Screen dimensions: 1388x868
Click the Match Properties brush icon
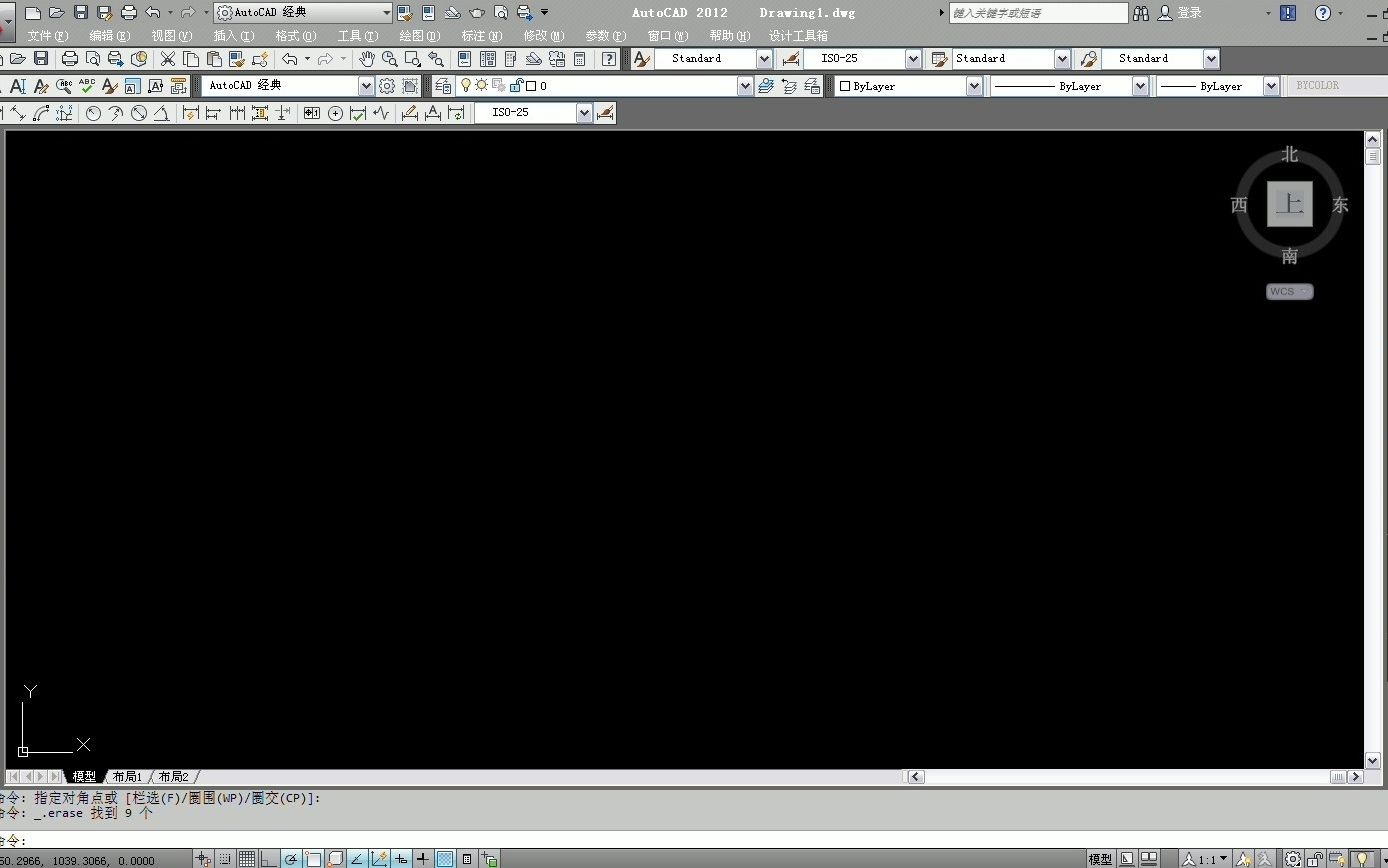236,59
